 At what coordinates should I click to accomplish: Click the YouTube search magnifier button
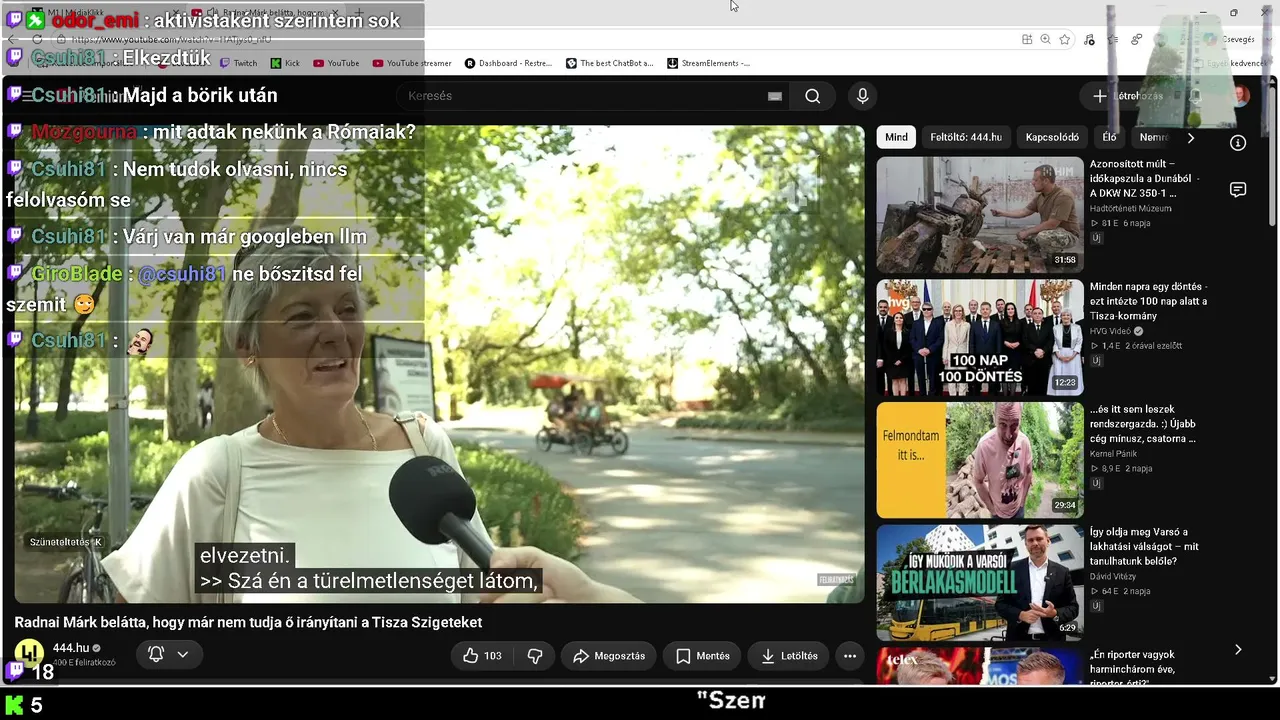click(812, 96)
